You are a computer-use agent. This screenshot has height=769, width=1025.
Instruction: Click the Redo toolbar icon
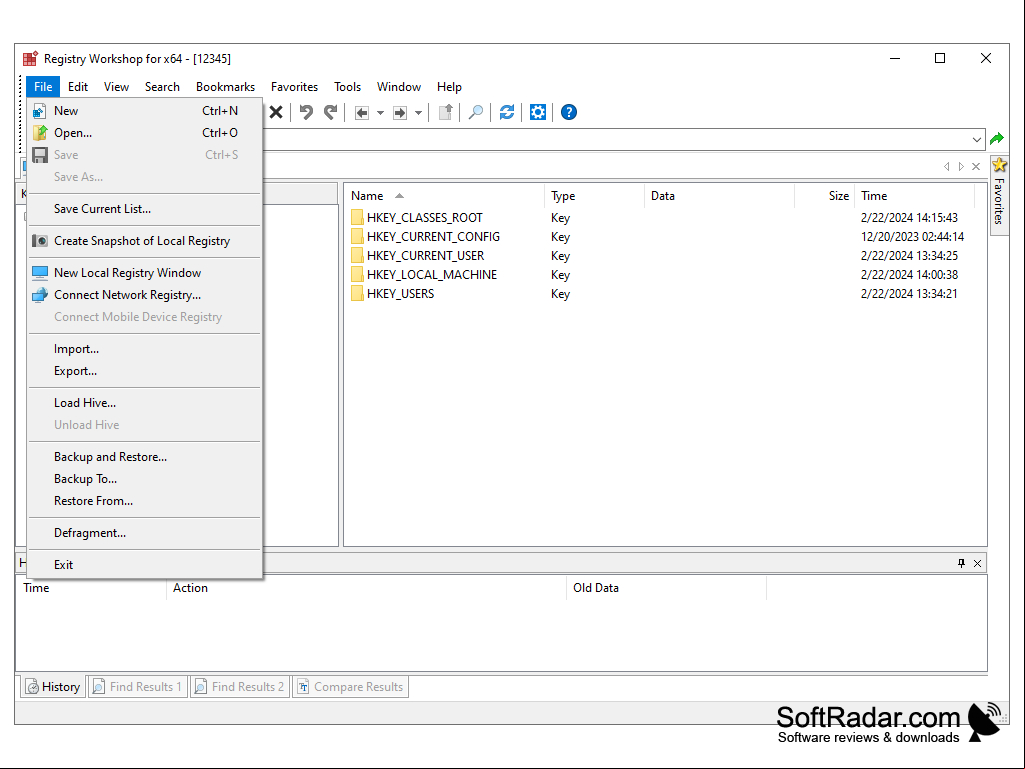coord(331,112)
